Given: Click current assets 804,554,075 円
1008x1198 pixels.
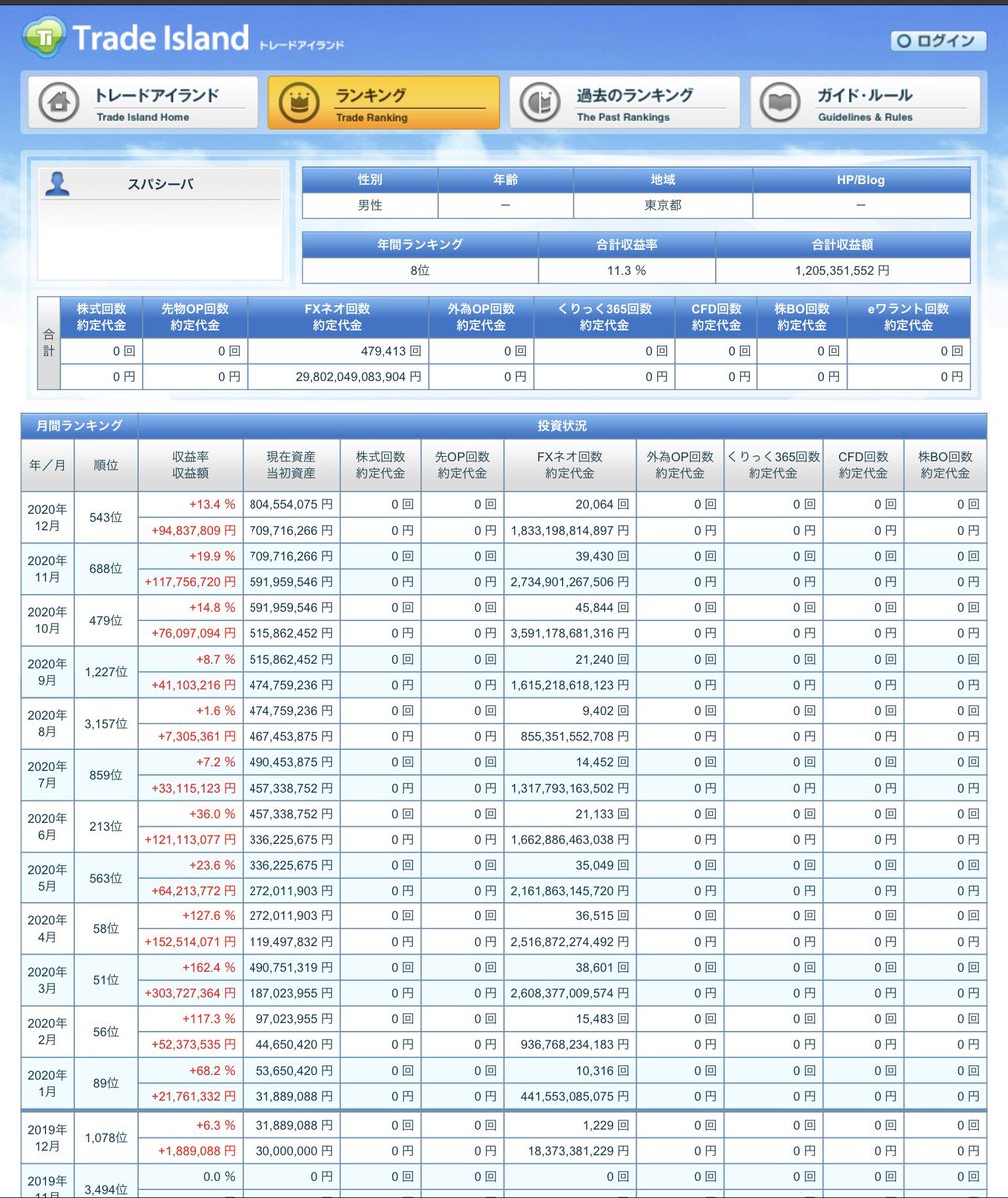Looking at the screenshot, I should pos(291,504).
